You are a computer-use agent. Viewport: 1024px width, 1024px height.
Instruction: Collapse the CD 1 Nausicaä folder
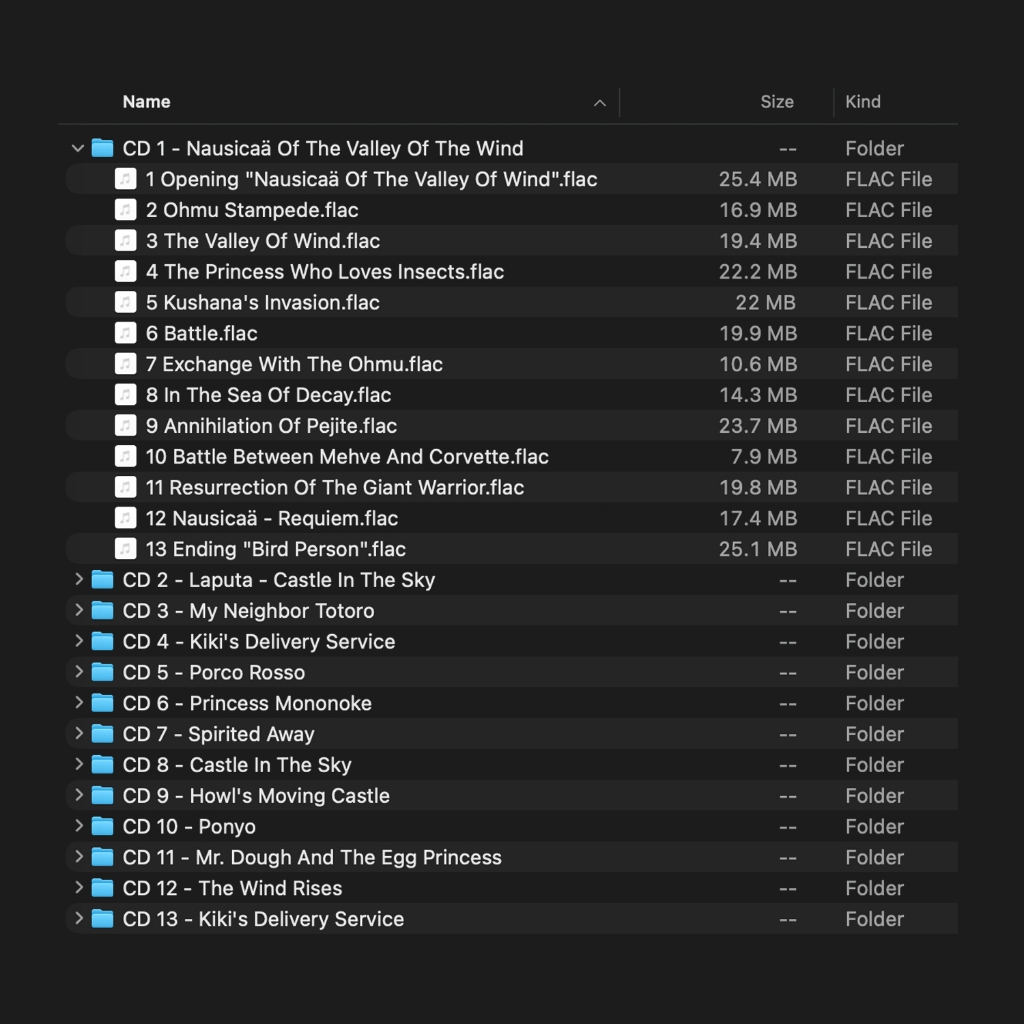78,149
